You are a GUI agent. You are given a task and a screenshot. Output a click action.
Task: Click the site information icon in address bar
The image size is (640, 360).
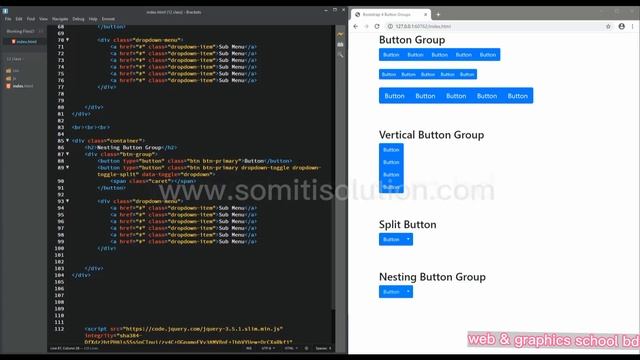[390, 26]
